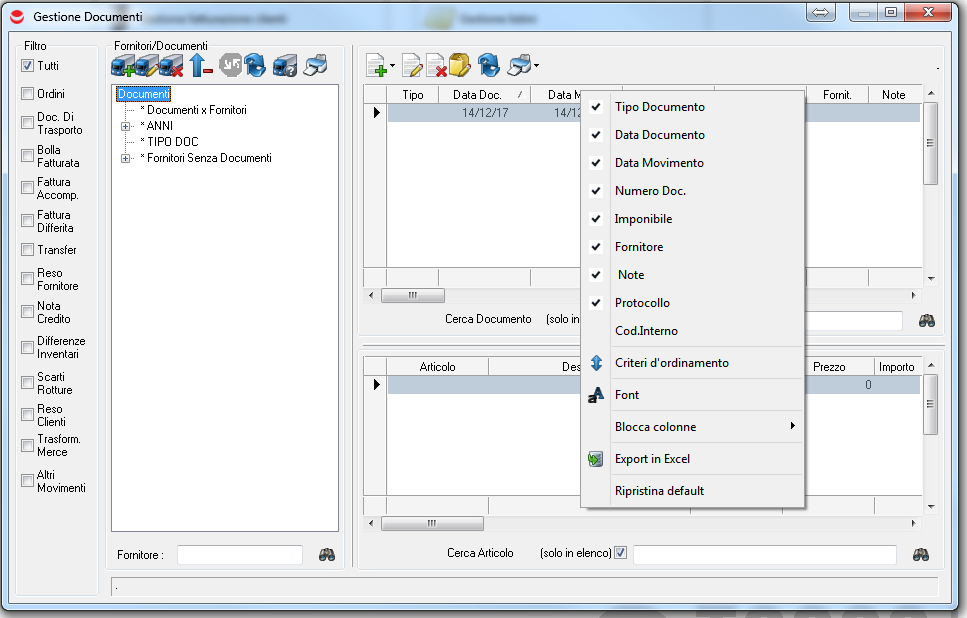The image size is (967, 618).
Task: Click the yellow package icon with pencil
Action: click(x=459, y=66)
